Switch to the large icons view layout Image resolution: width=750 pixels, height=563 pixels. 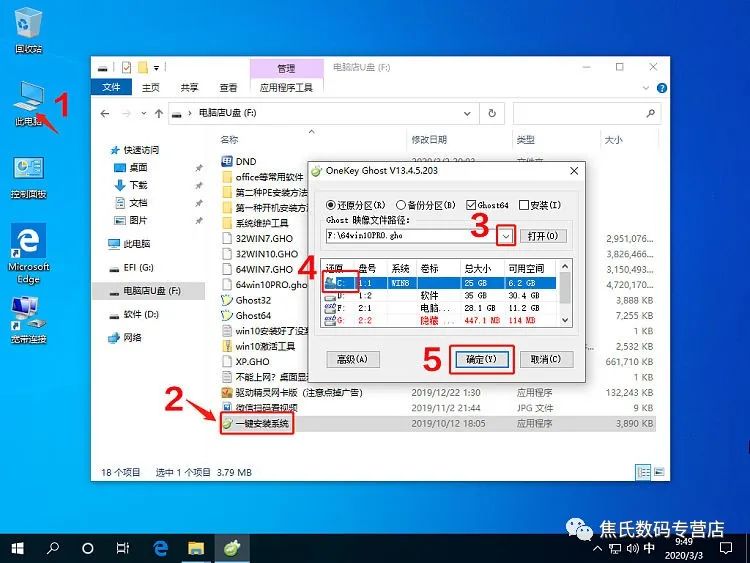pos(659,473)
